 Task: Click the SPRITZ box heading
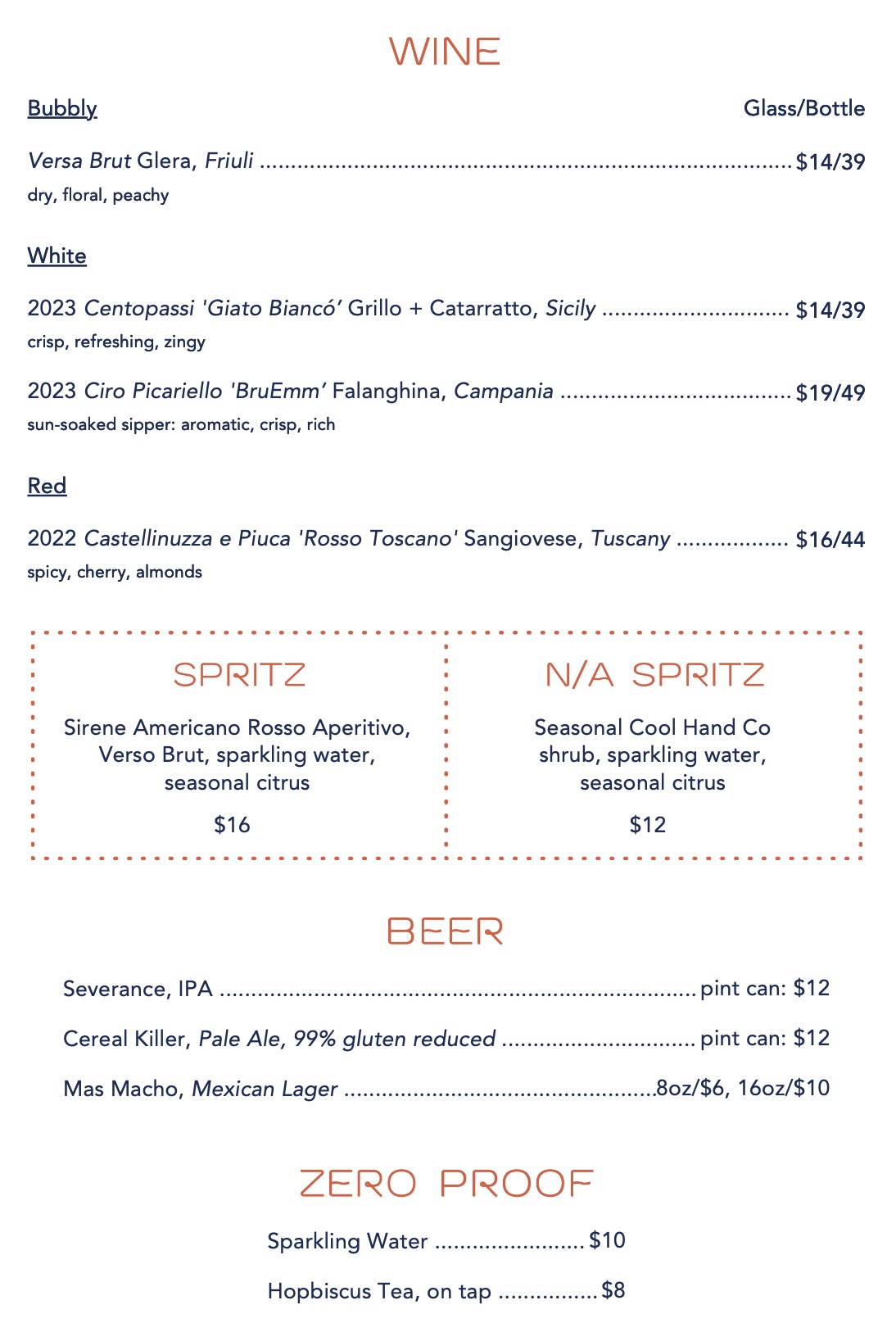click(239, 675)
